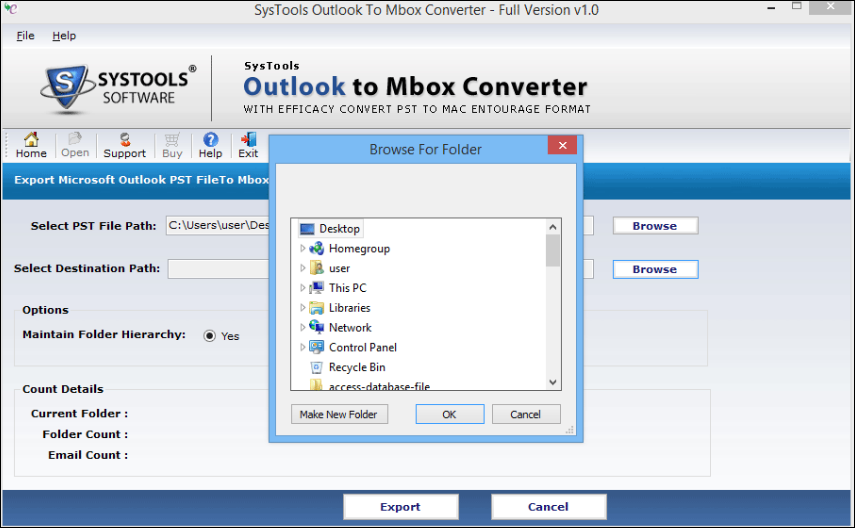855x528 pixels.
Task: Click Cancel at the bottom bar
Action: [x=548, y=507]
